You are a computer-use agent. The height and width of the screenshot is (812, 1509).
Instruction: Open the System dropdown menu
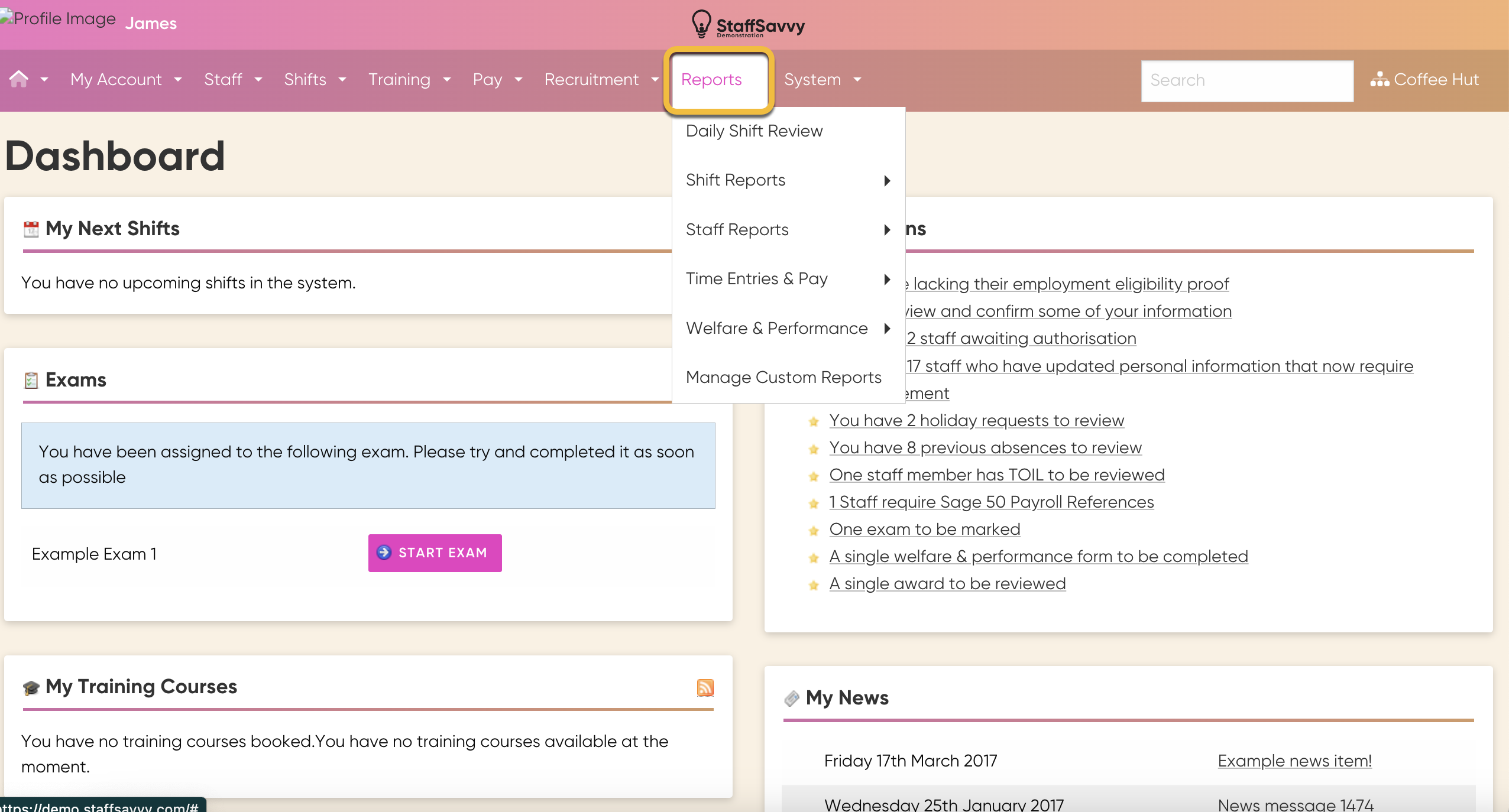(x=822, y=79)
